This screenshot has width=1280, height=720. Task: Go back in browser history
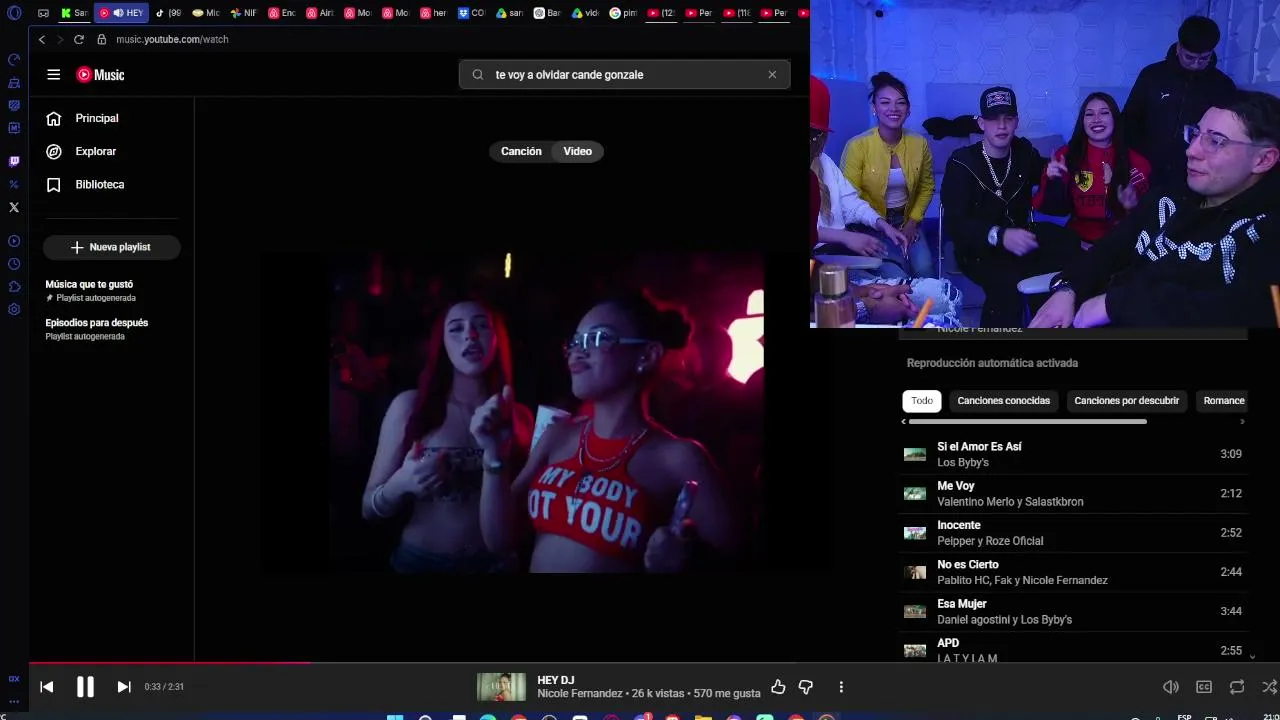[x=42, y=39]
